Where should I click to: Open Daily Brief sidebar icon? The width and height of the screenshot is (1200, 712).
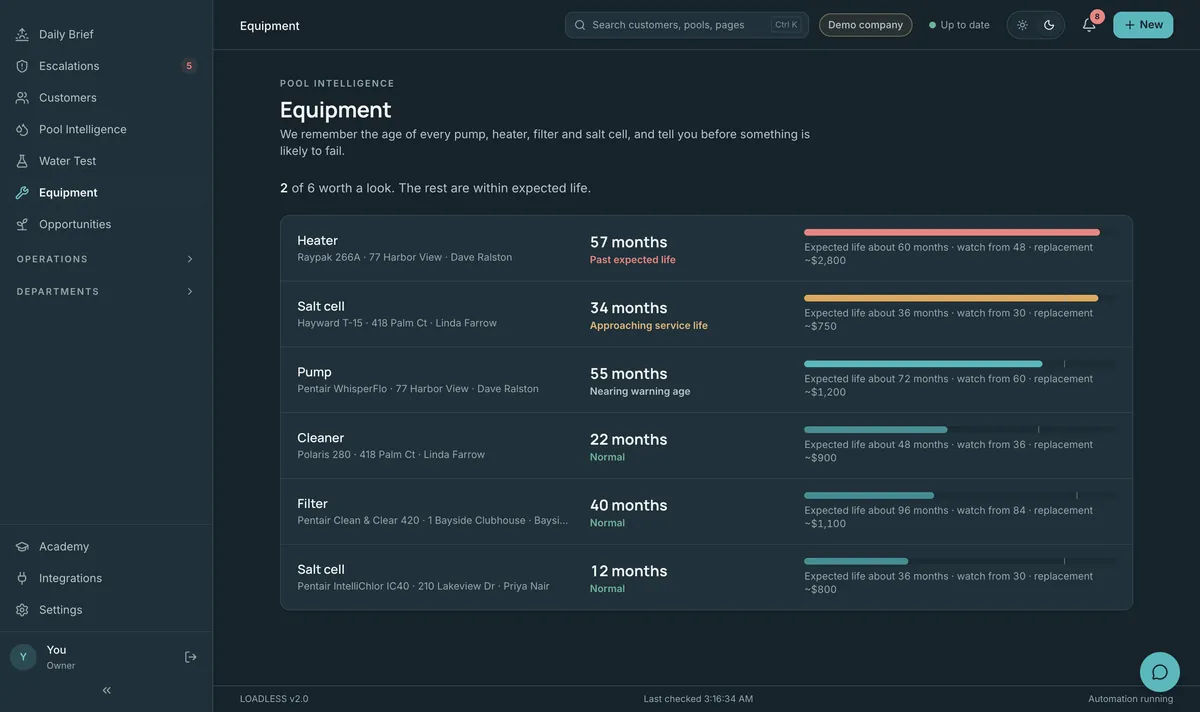pyautogui.click(x=22, y=34)
